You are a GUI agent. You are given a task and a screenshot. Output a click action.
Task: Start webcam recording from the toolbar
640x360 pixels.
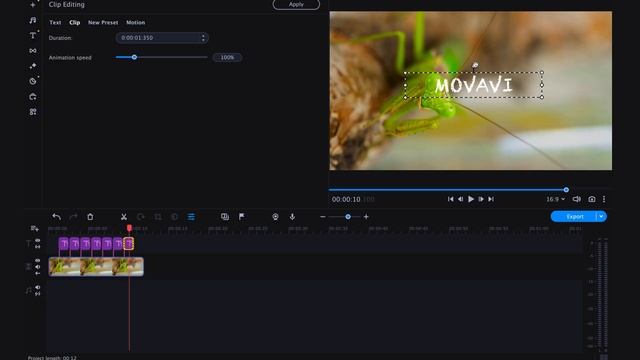tap(276, 217)
